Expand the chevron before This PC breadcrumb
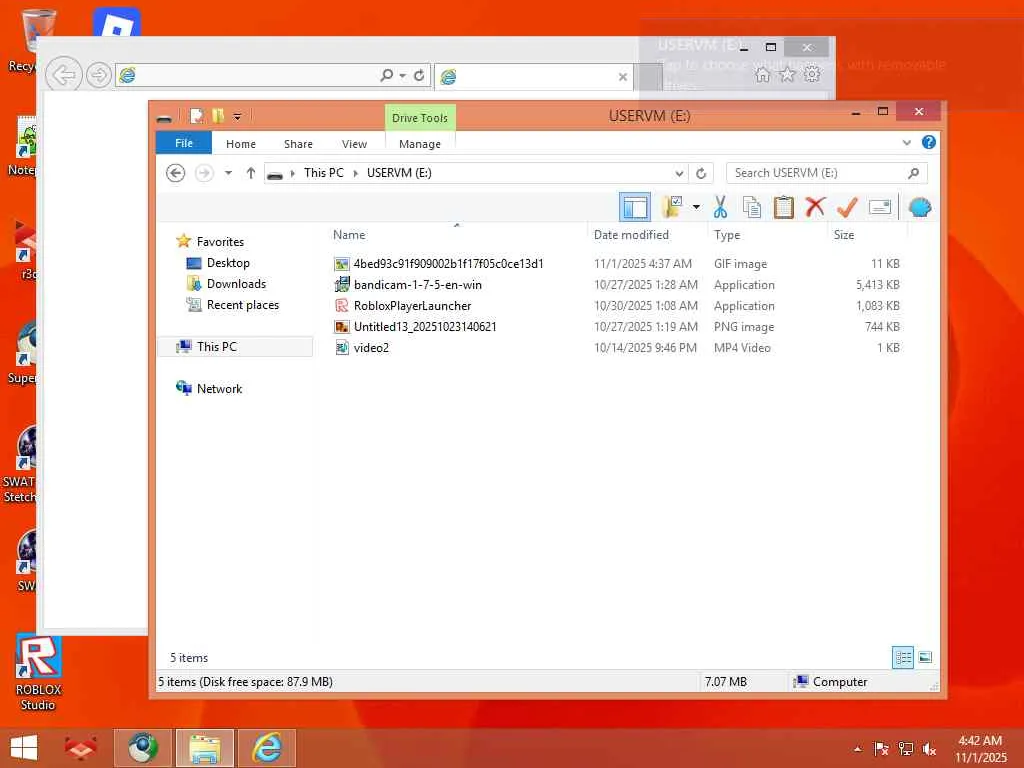 [x=292, y=173]
